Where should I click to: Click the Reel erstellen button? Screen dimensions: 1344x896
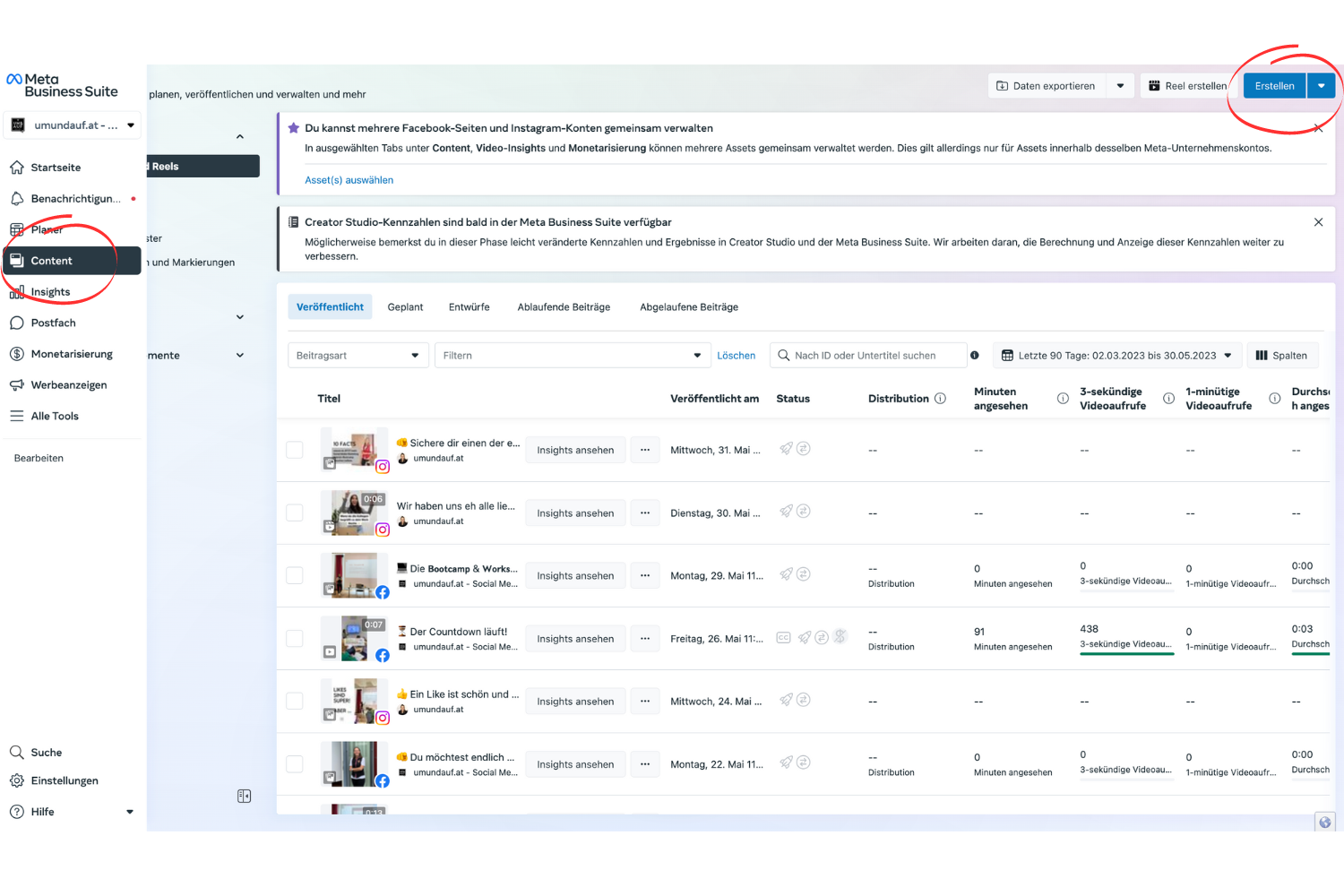(1188, 86)
